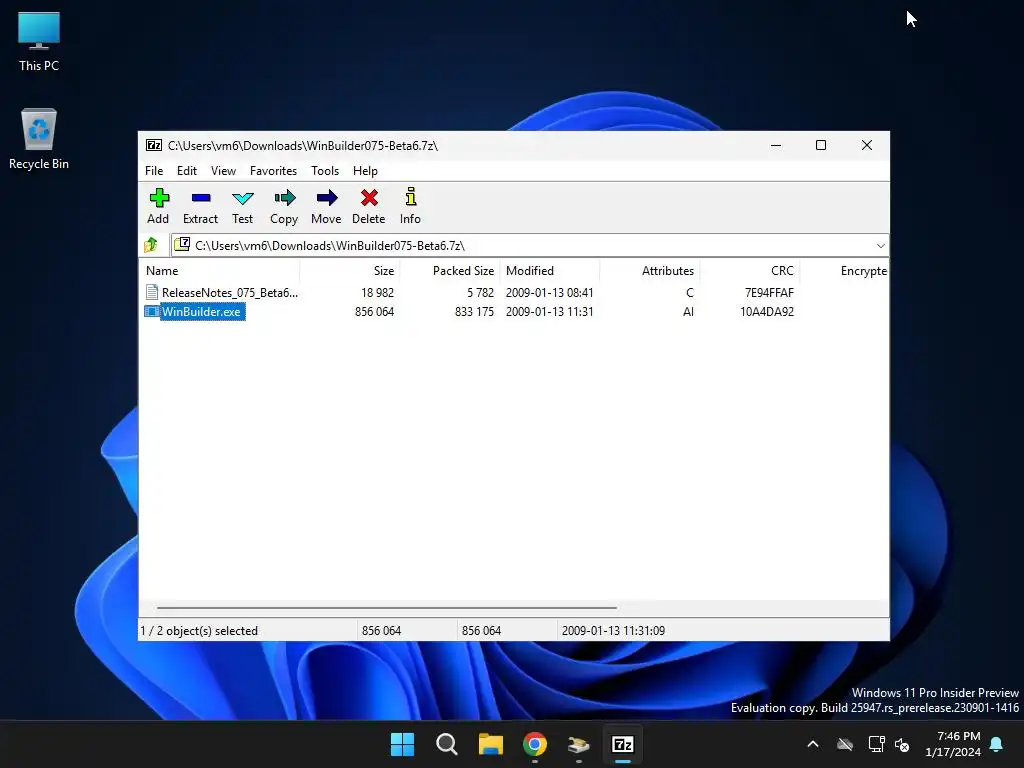
Task: Select the ReleaseNotes_075_Beta6 file name
Action: click(x=230, y=293)
